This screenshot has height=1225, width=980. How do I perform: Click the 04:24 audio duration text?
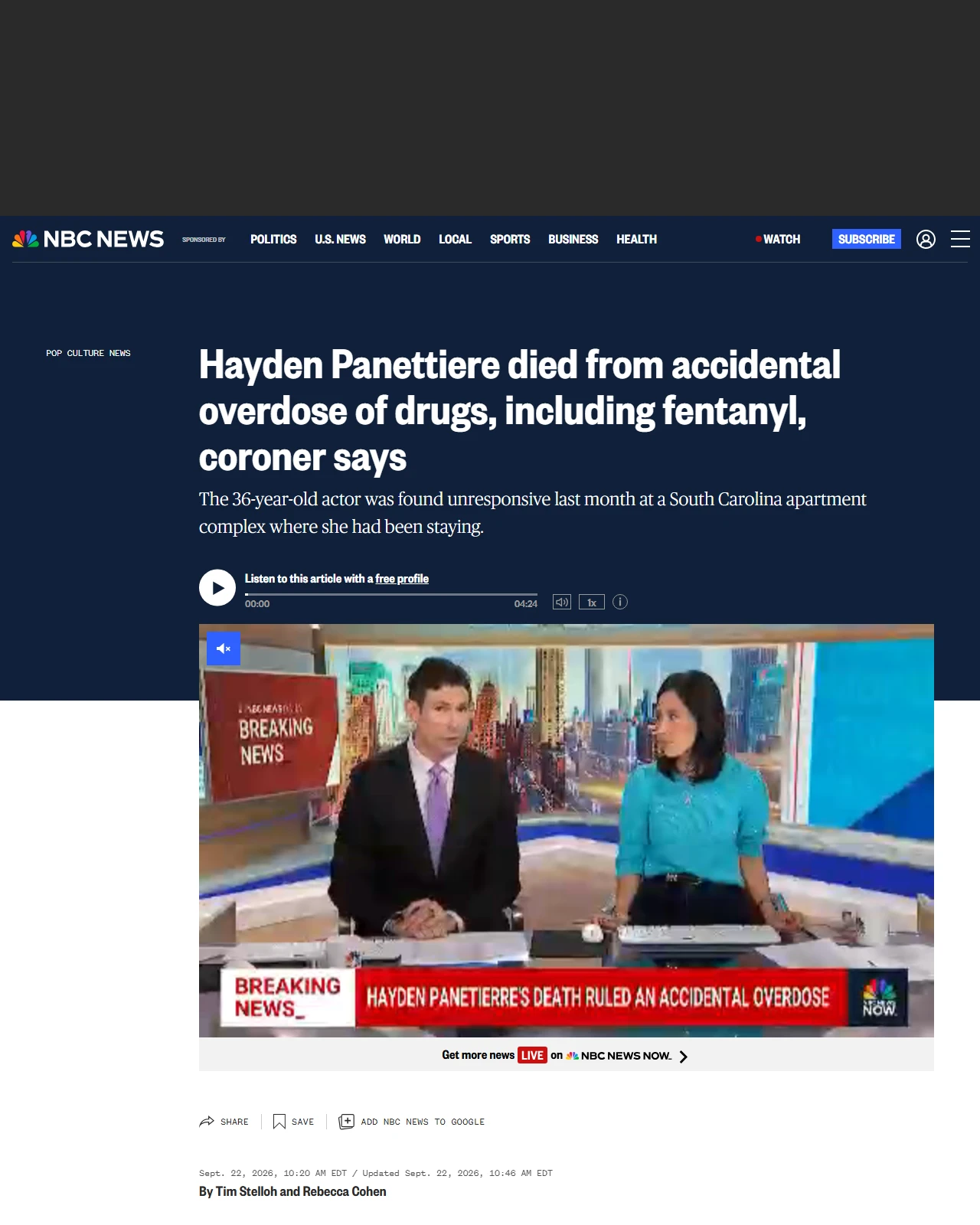pyautogui.click(x=526, y=604)
